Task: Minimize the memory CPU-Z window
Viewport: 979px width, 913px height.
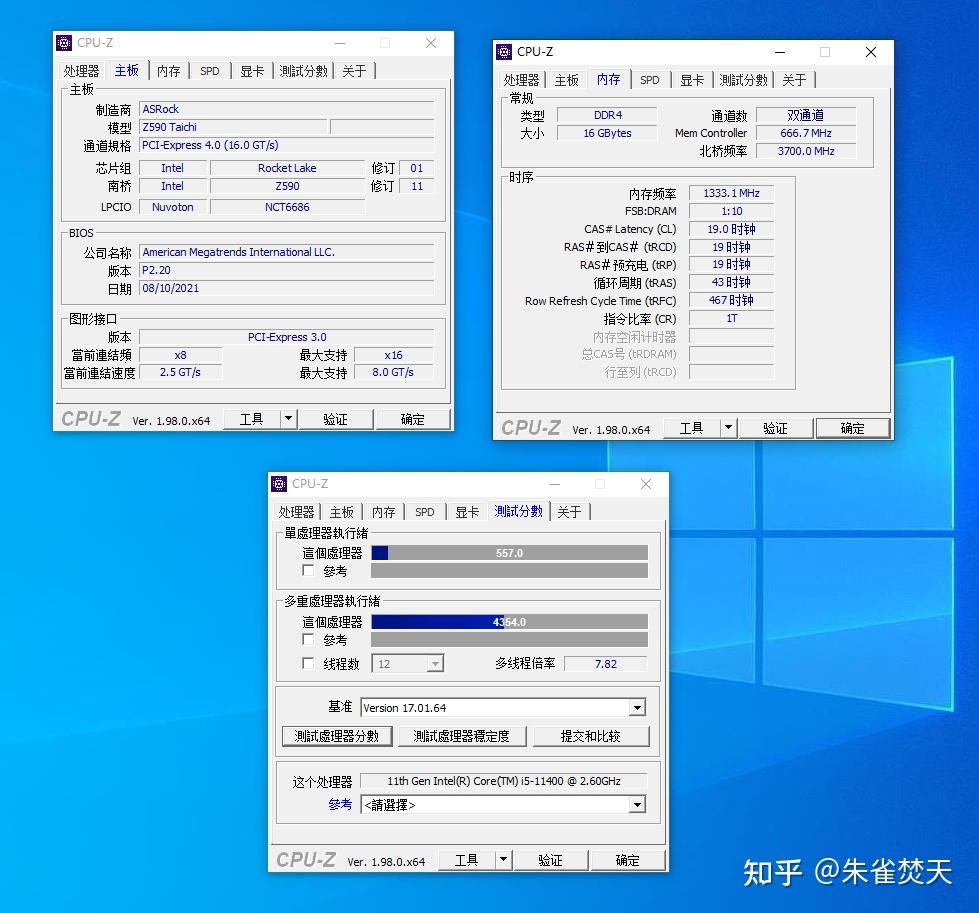Action: point(780,52)
